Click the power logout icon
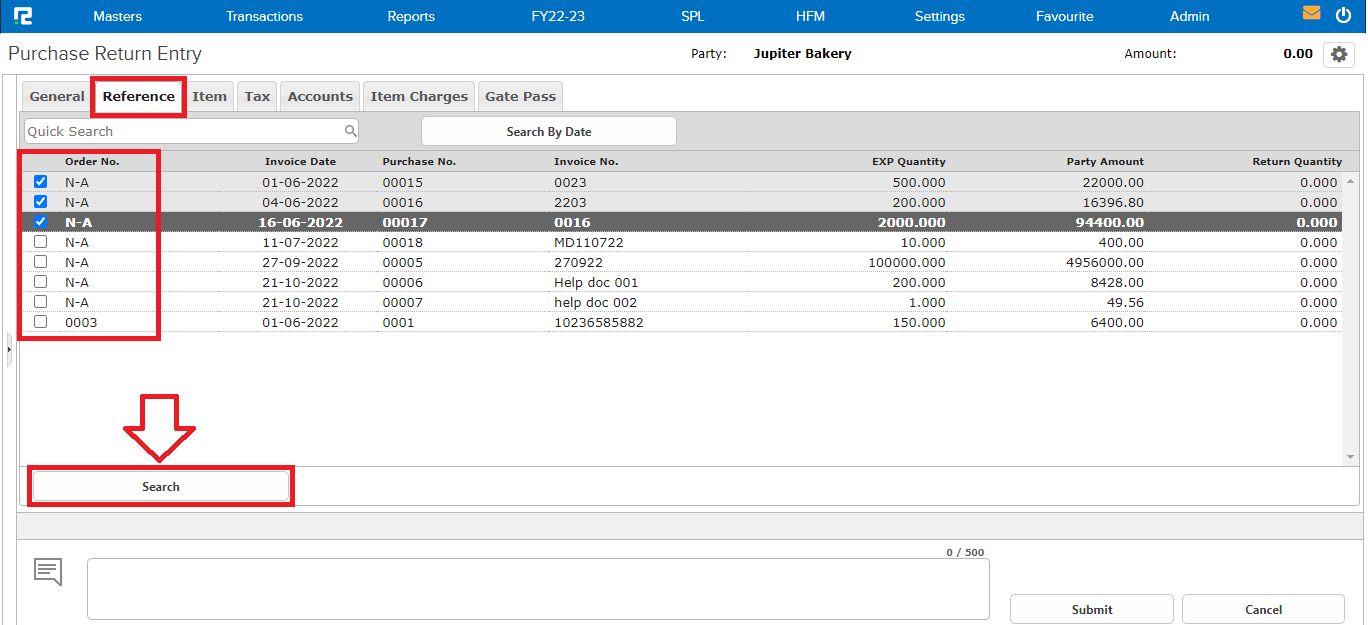The image size is (1368, 625). (1343, 15)
